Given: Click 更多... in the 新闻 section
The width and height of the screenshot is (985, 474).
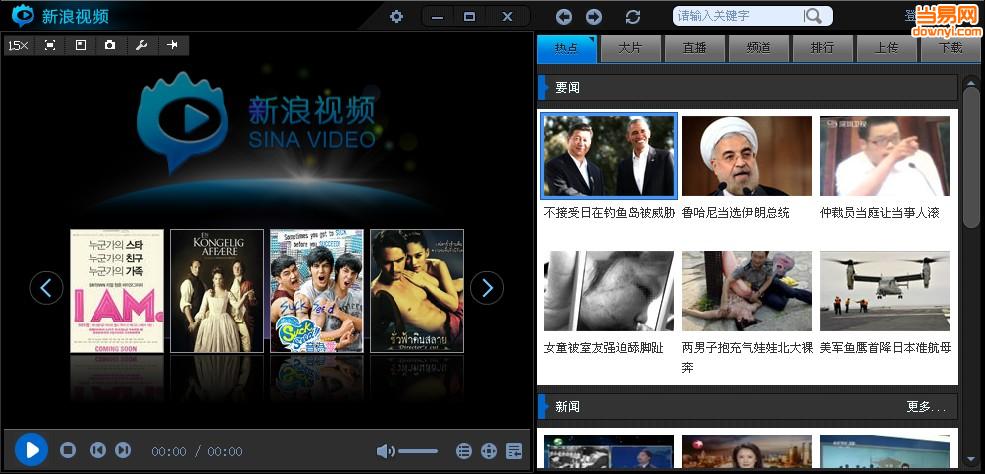Looking at the screenshot, I should tap(926, 407).
